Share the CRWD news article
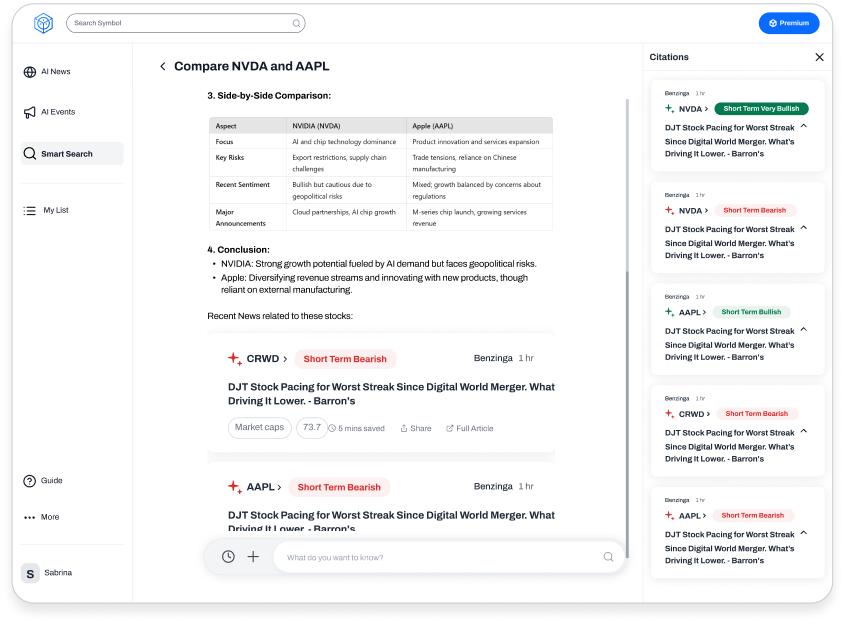 (x=415, y=428)
